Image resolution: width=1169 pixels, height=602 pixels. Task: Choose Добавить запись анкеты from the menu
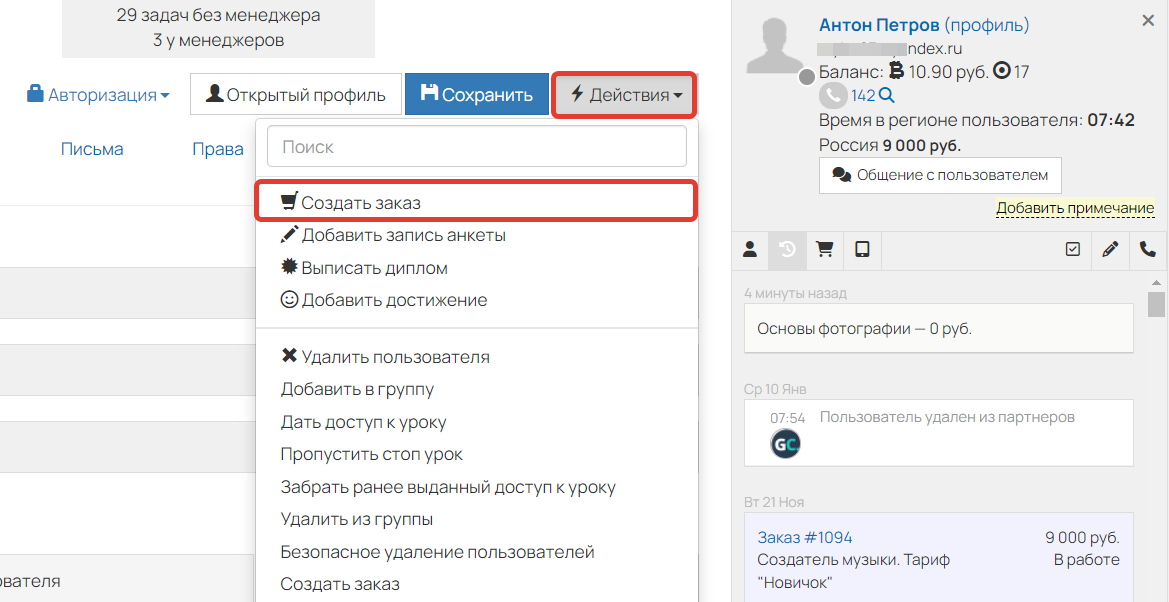393,235
